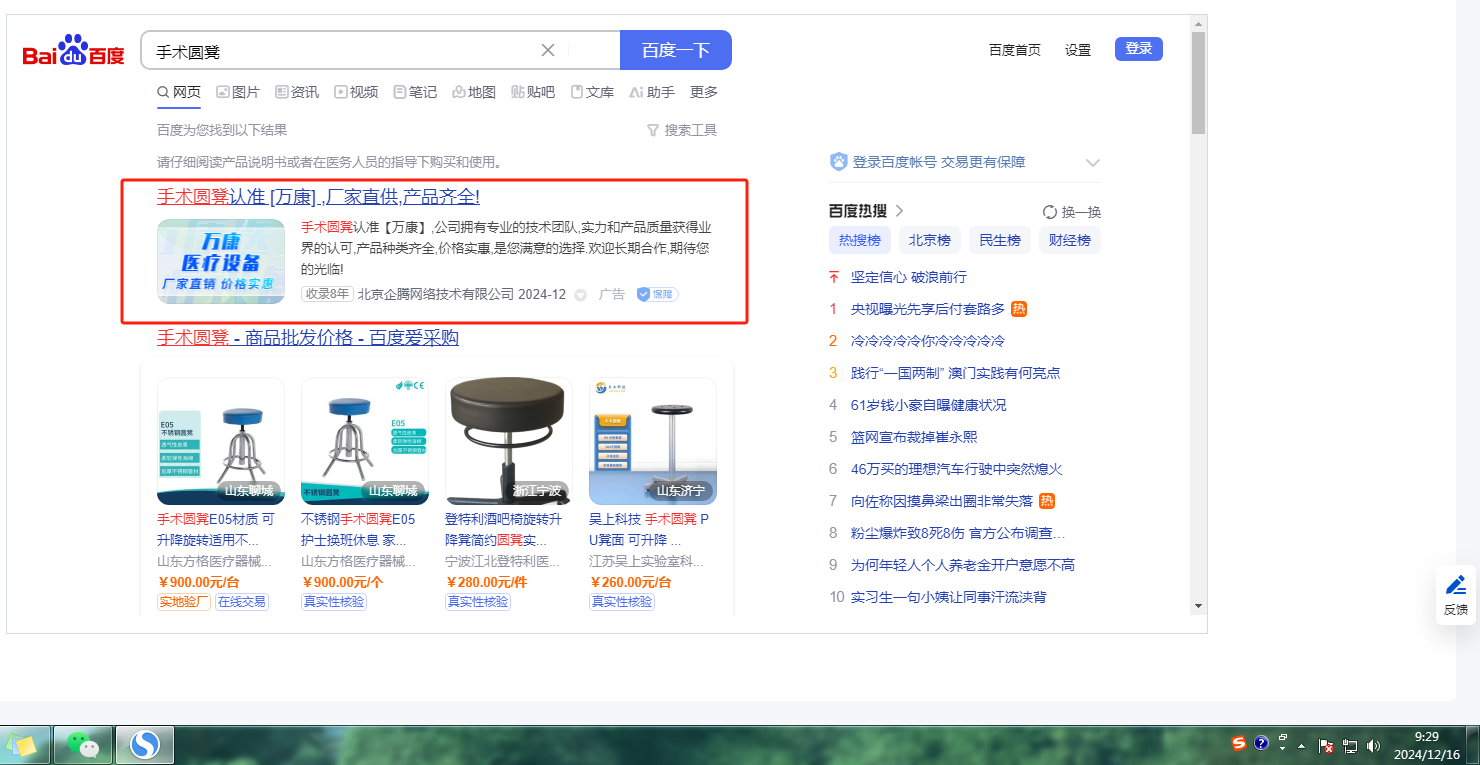Switch to the 财经榜 hot list tab
Viewport: 1480px width, 765px height.
point(1069,240)
